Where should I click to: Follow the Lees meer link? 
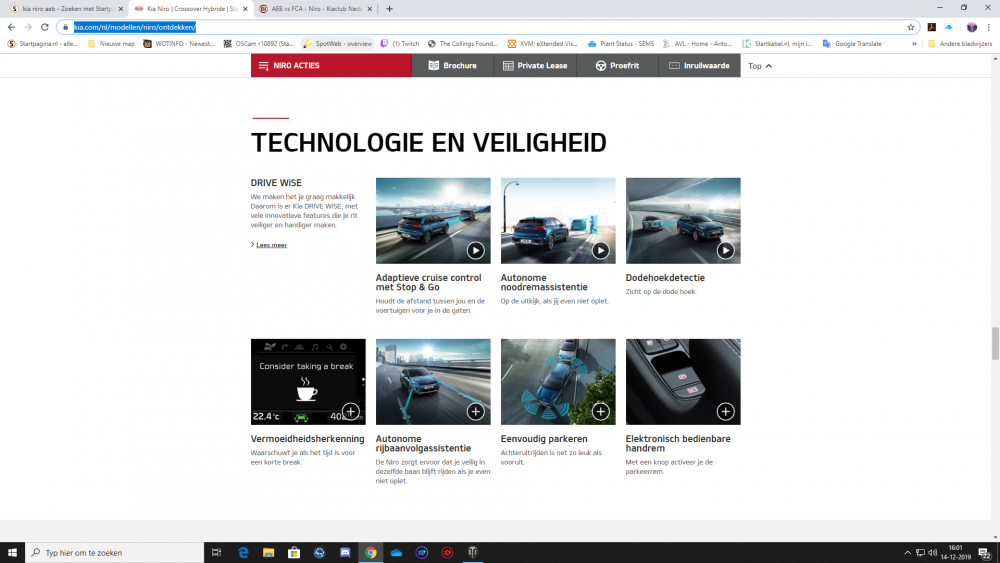(271, 245)
